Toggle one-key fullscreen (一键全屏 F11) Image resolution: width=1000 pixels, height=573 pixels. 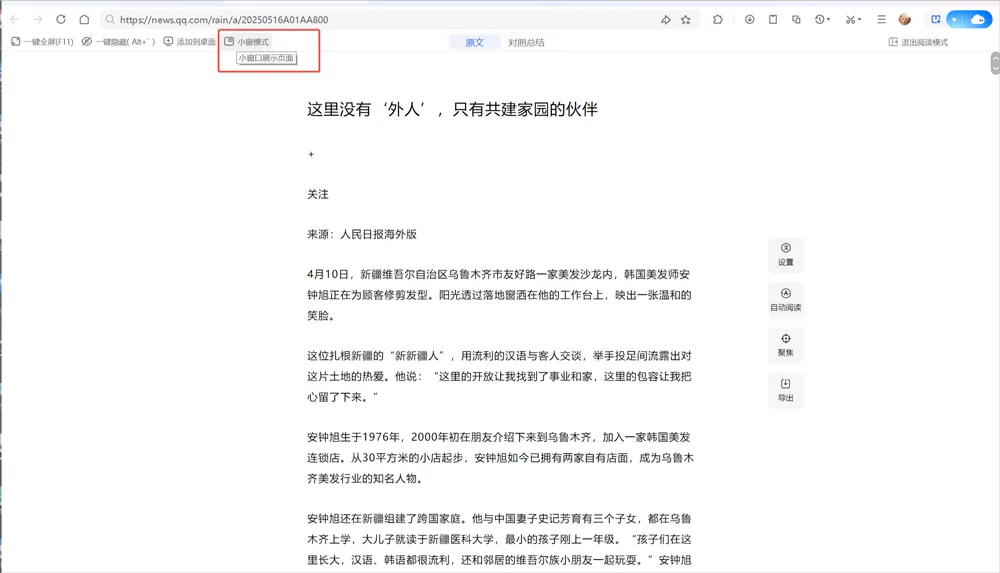pyautogui.click(x=42, y=41)
